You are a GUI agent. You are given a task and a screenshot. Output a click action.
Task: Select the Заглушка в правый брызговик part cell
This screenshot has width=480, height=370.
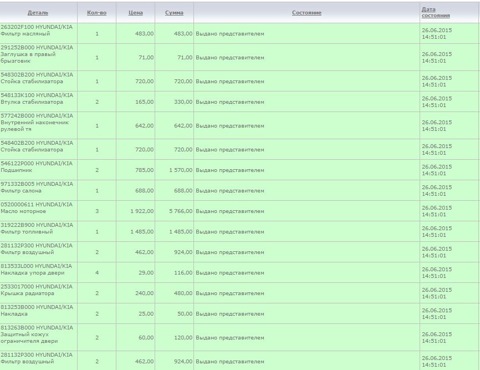point(38,57)
